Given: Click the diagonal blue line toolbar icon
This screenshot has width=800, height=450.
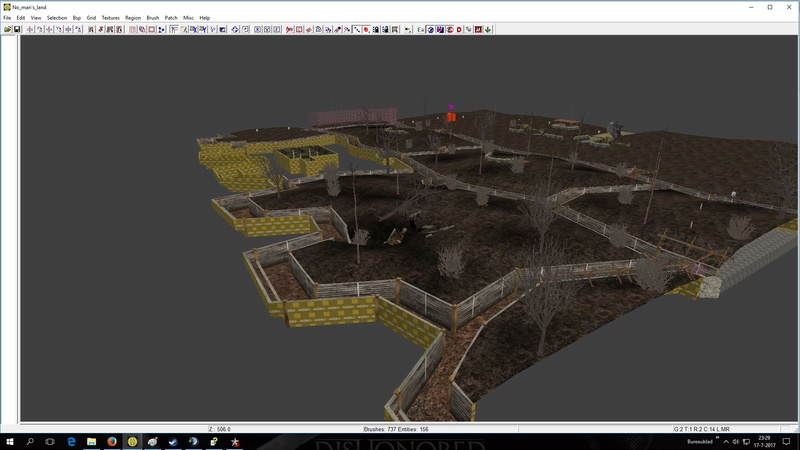Looking at the screenshot, I should [x=357, y=29].
